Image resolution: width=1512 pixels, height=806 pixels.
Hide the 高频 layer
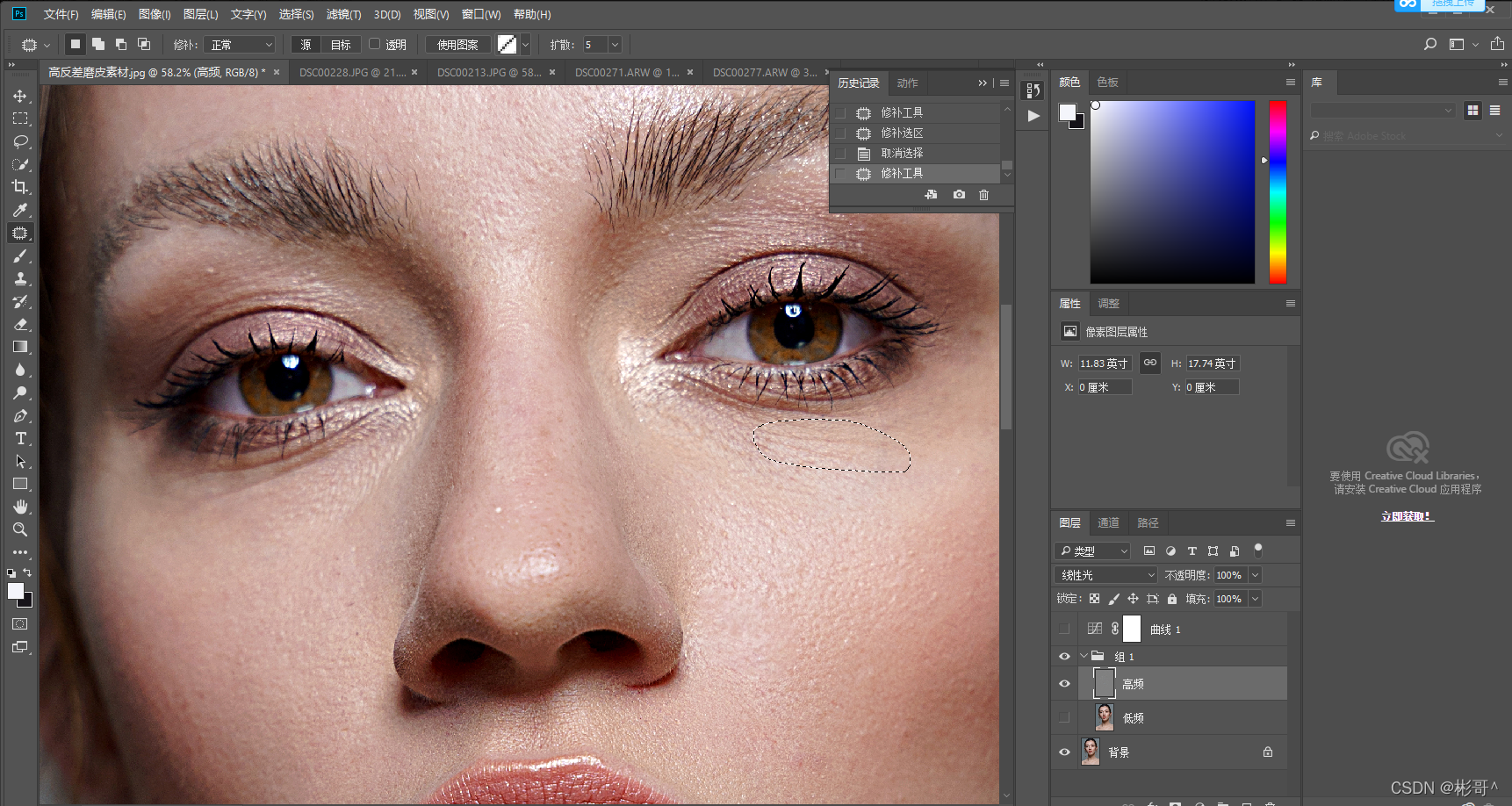tap(1064, 683)
